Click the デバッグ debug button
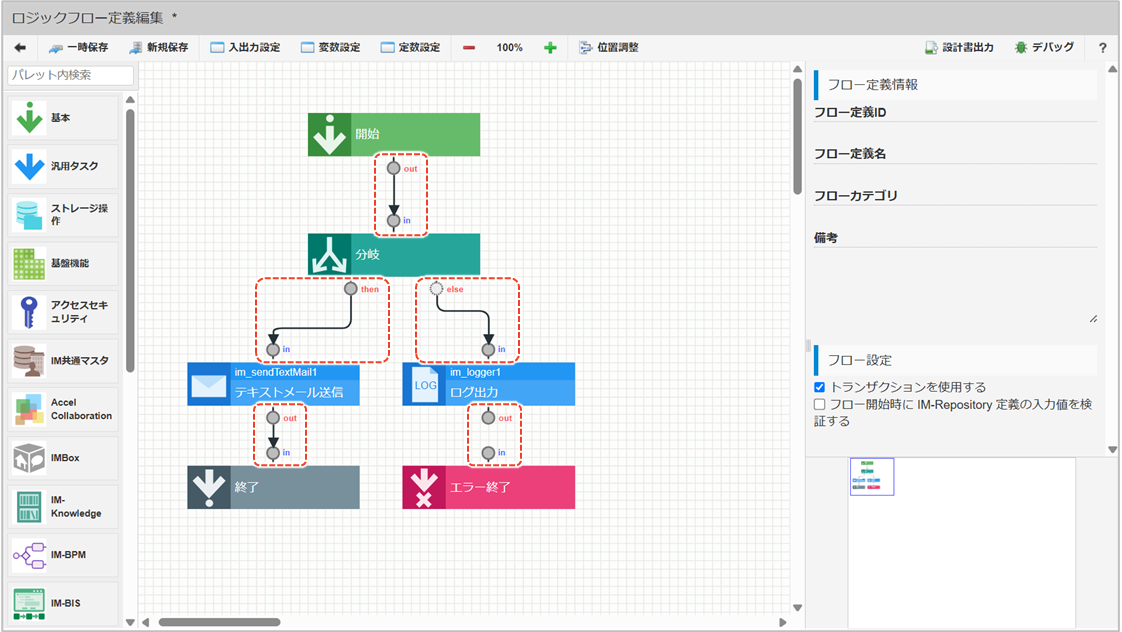Screen dimensions: 1122x632 pos(1044,47)
